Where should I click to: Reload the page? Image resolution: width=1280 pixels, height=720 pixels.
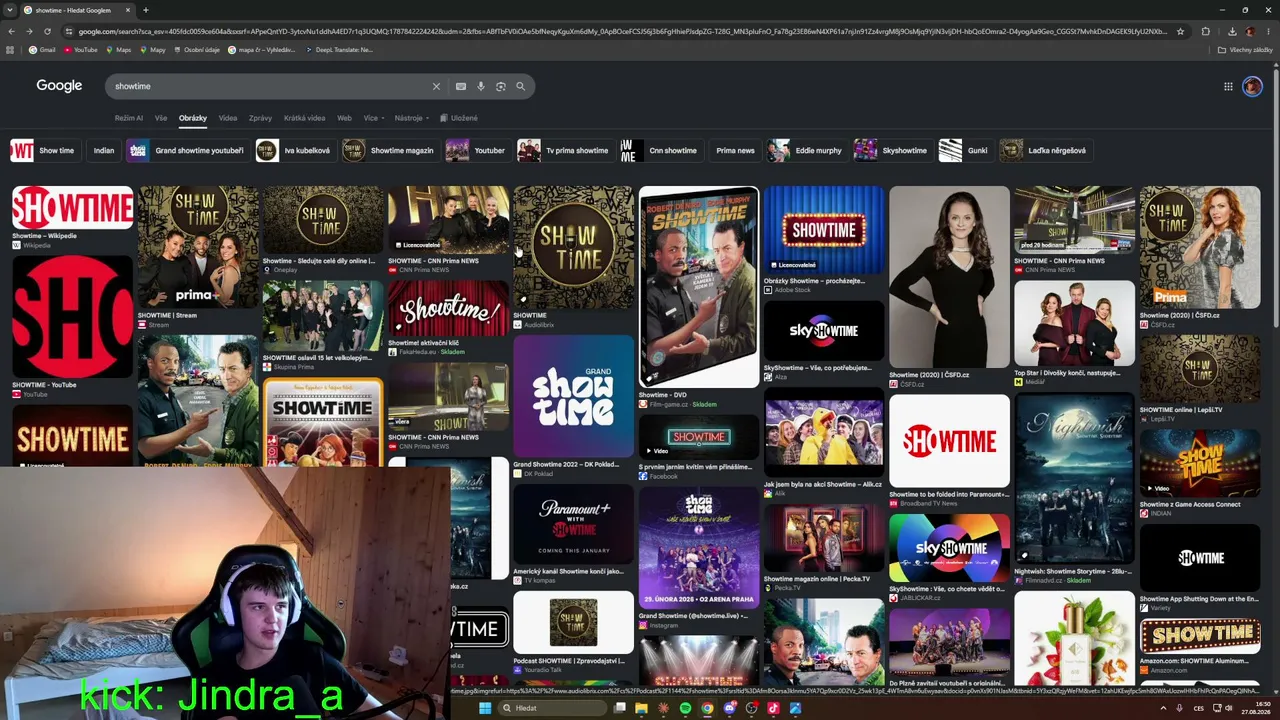pos(47,31)
